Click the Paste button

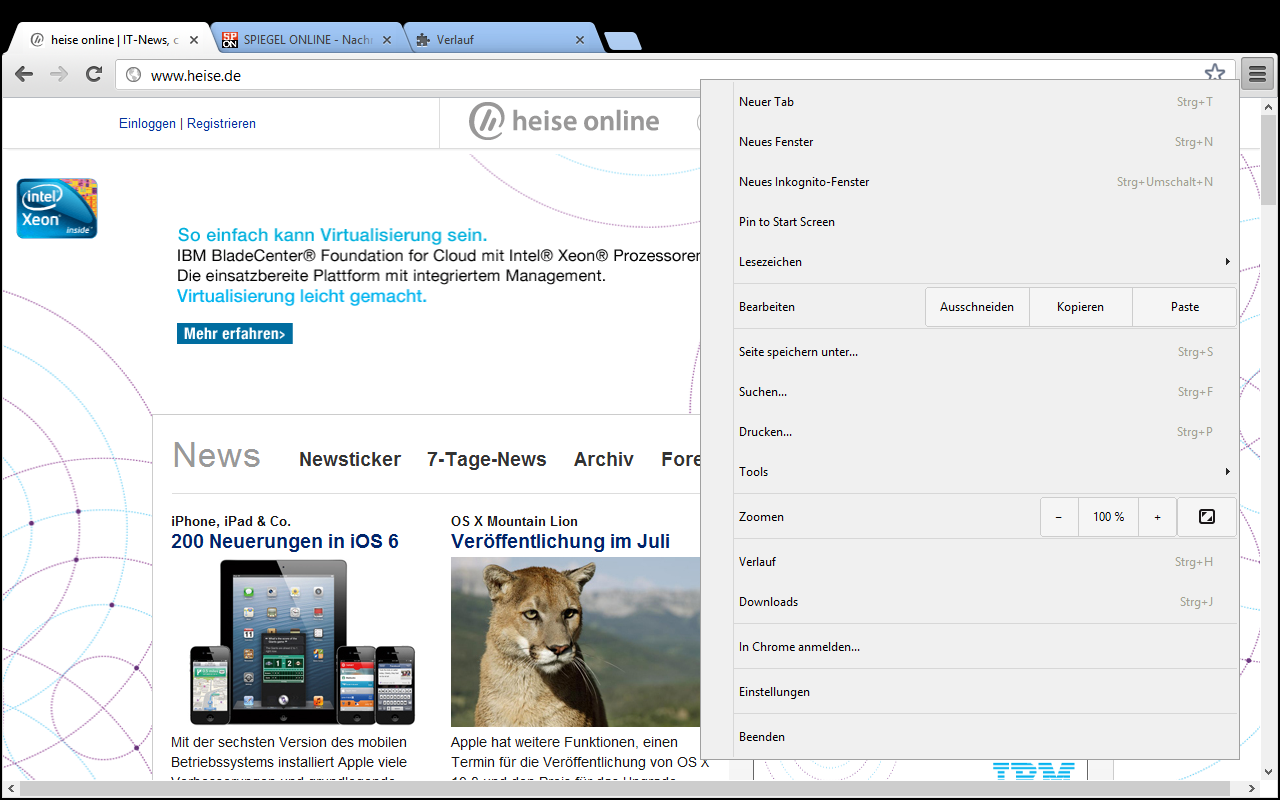click(1185, 307)
